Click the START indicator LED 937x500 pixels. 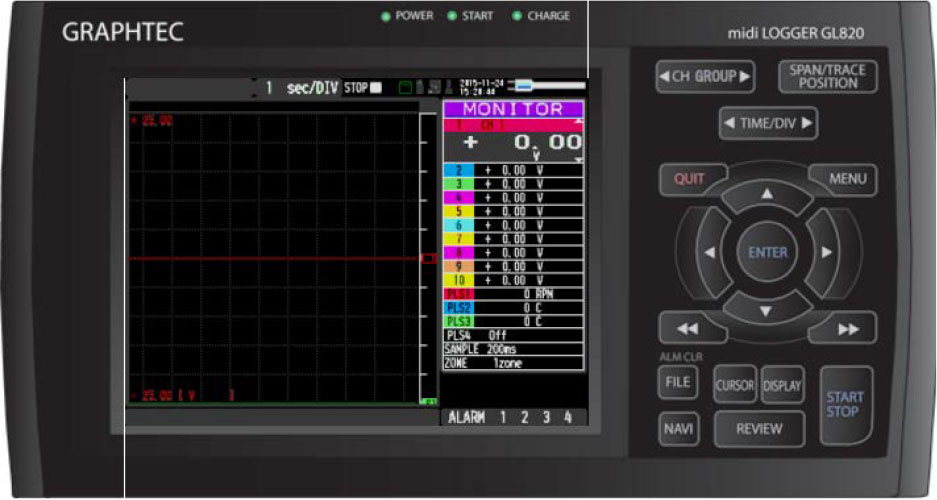point(452,16)
